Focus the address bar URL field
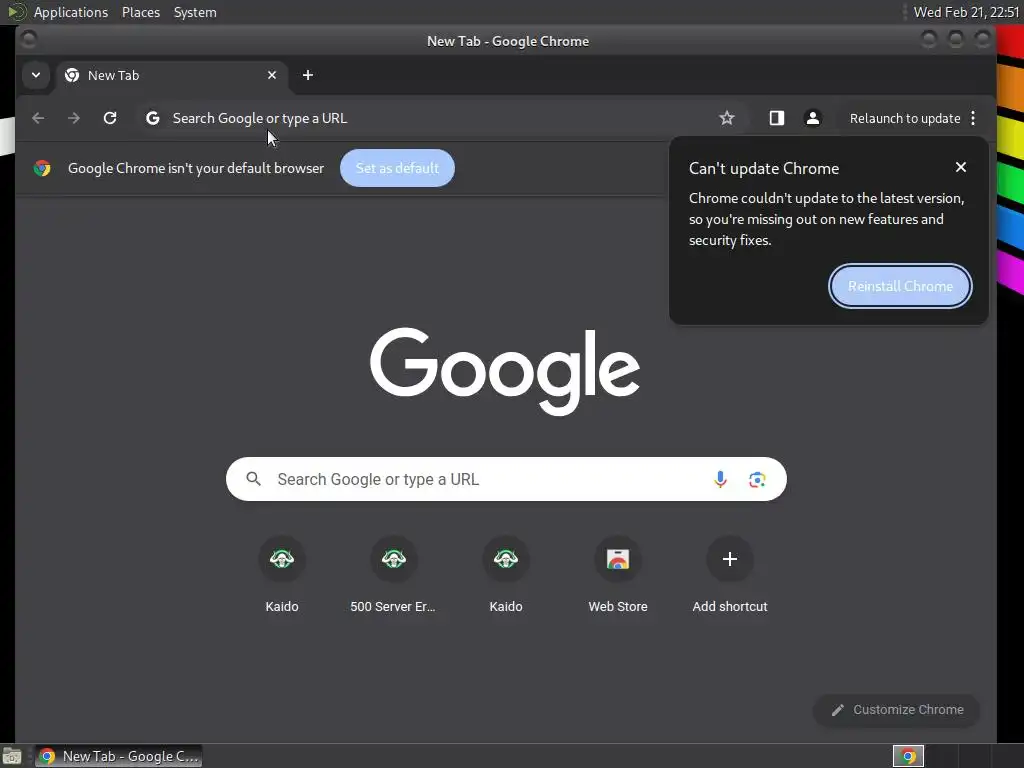 (x=431, y=118)
